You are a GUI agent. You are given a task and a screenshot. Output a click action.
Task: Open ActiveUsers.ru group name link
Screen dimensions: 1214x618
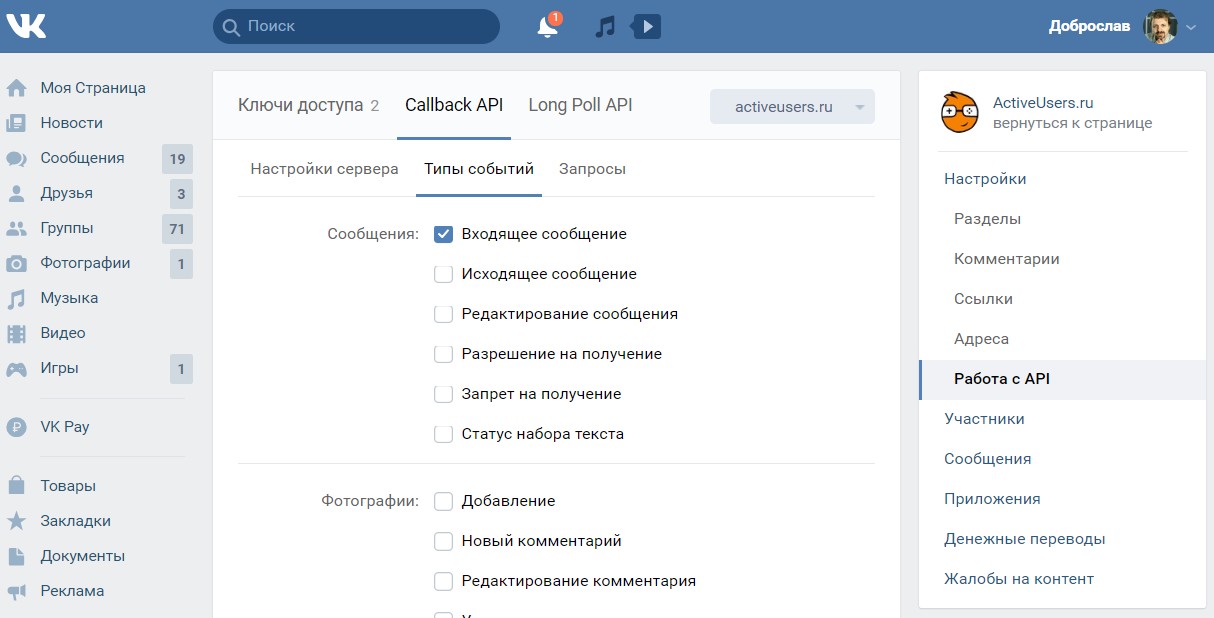pyautogui.click(x=1043, y=103)
